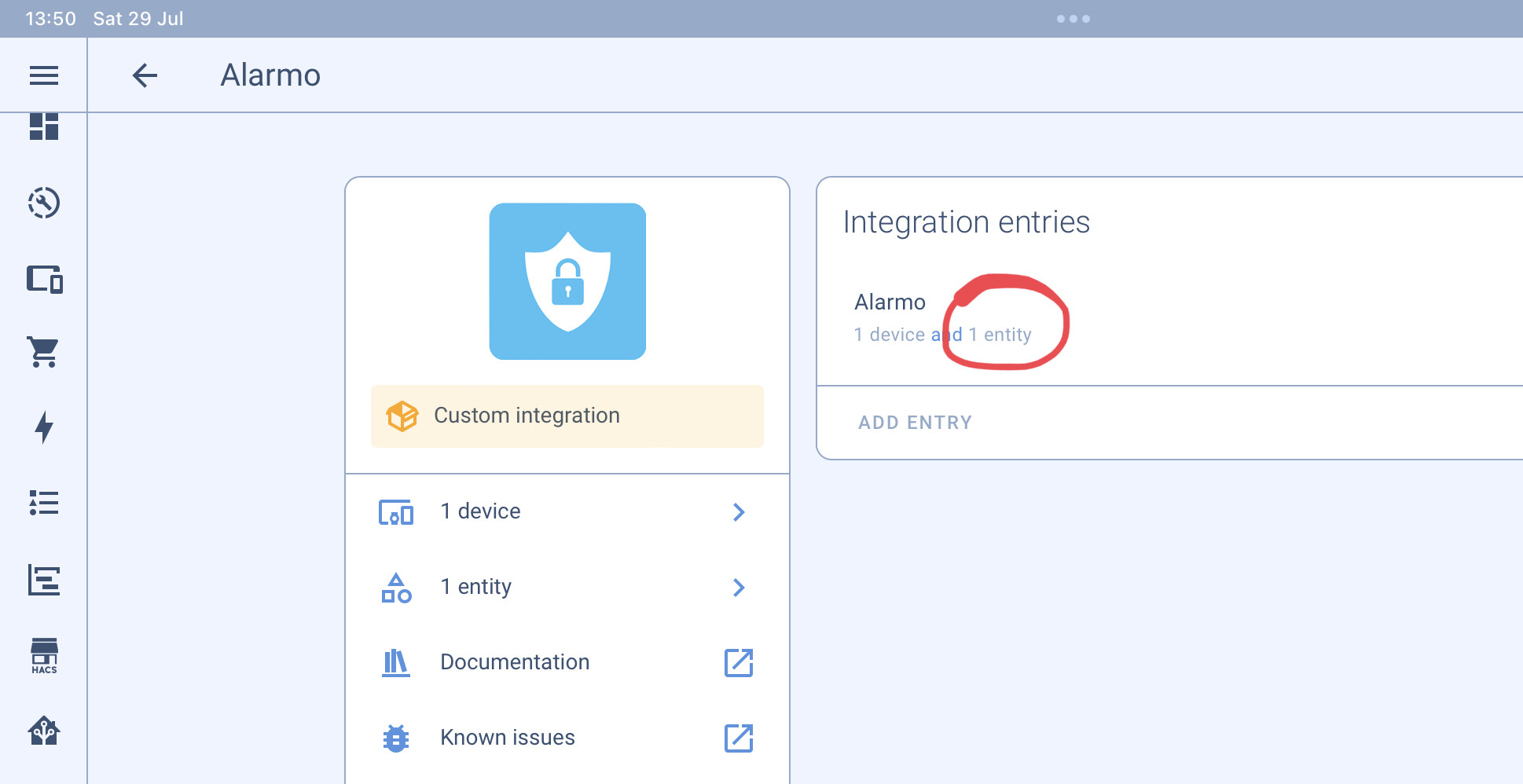Viewport: 1523px width, 784px height.
Task: Click the Custom integration banner
Action: (567, 416)
